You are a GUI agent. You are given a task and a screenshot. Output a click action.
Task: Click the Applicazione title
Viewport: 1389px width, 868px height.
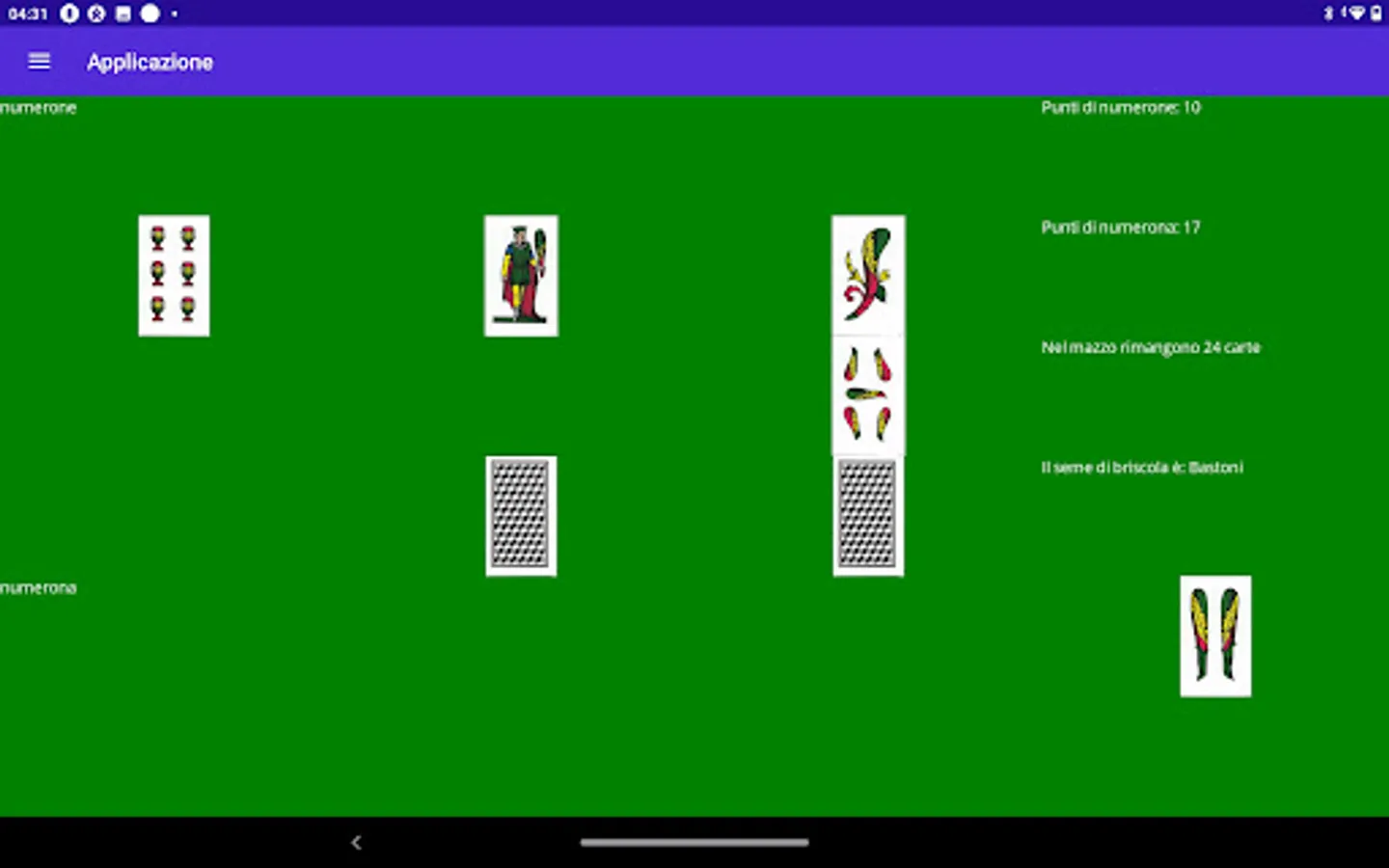click(x=150, y=62)
